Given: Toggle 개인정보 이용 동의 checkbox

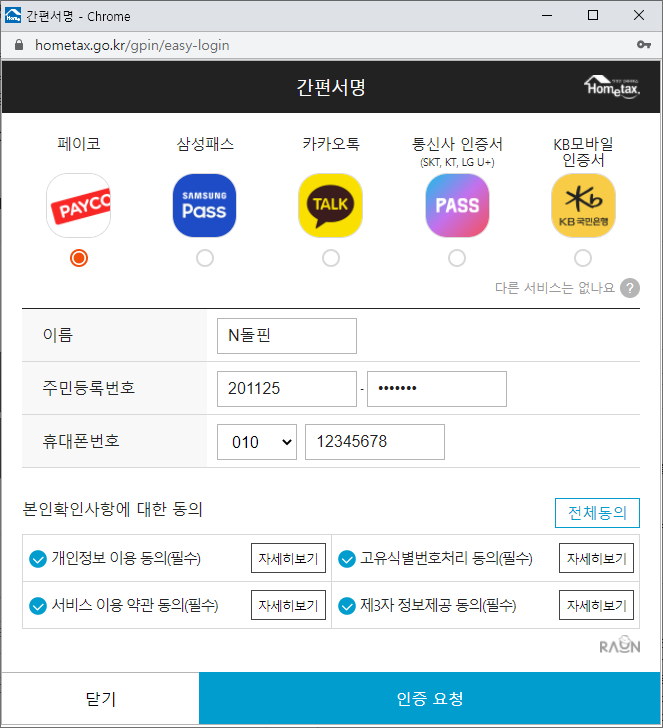Looking at the screenshot, I should coord(38,559).
